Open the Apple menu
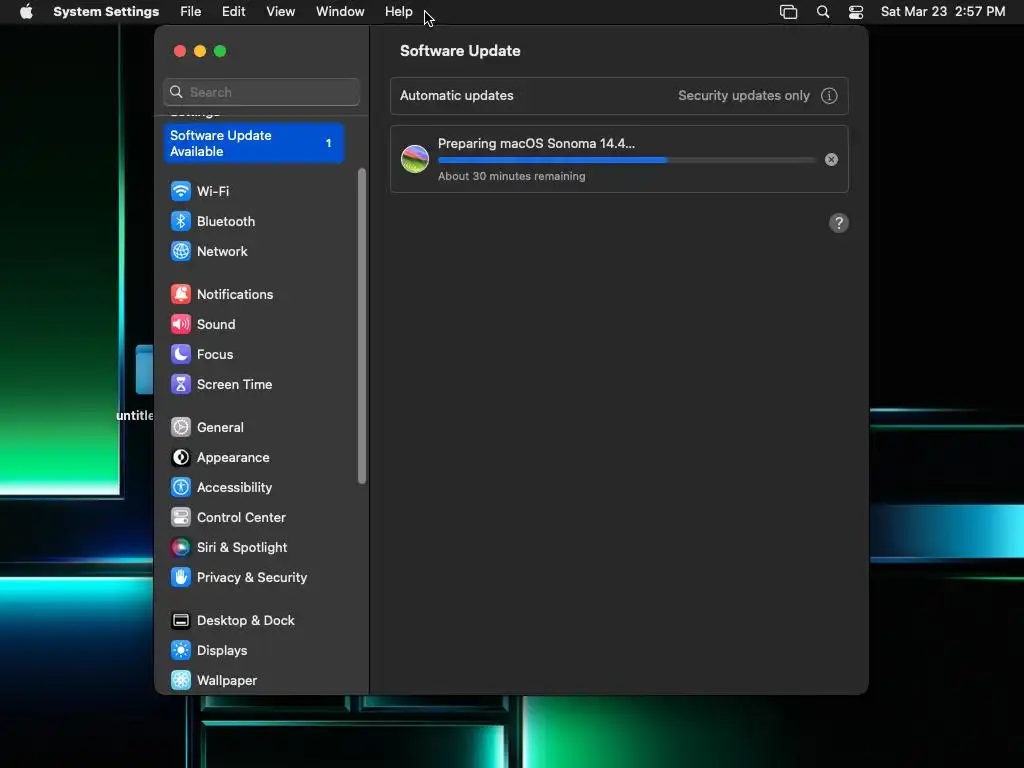 coord(26,12)
